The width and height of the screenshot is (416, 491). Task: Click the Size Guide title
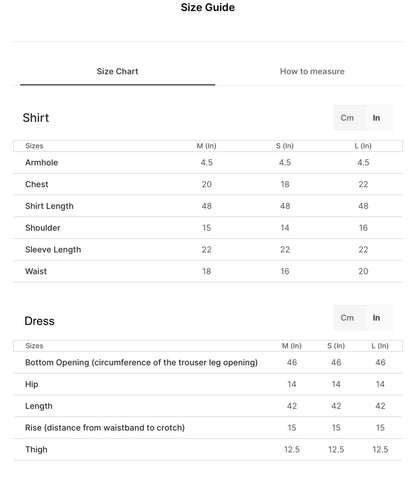coord(208,7)
